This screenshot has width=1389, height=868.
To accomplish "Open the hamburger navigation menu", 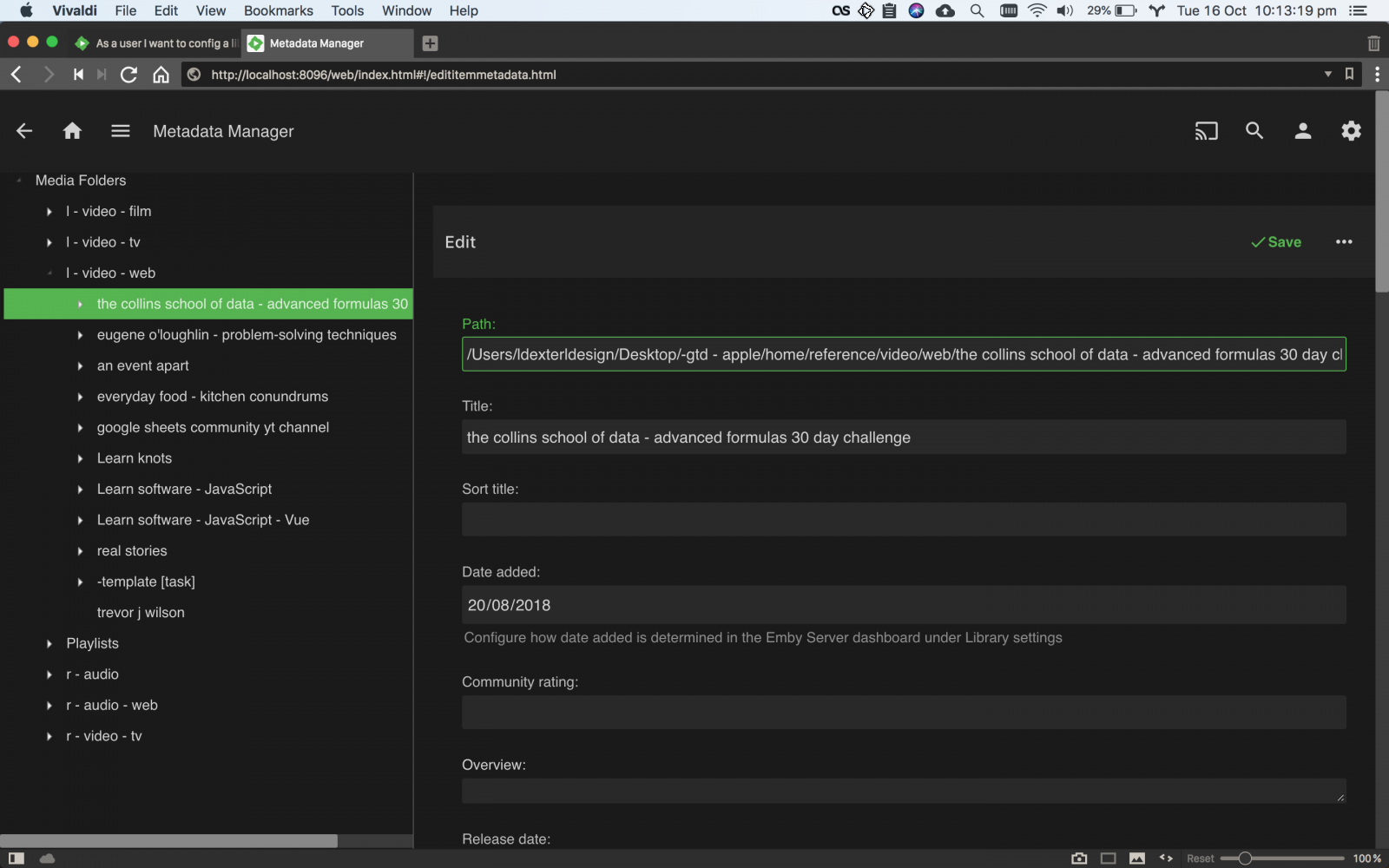I will (x=121, y=131).
